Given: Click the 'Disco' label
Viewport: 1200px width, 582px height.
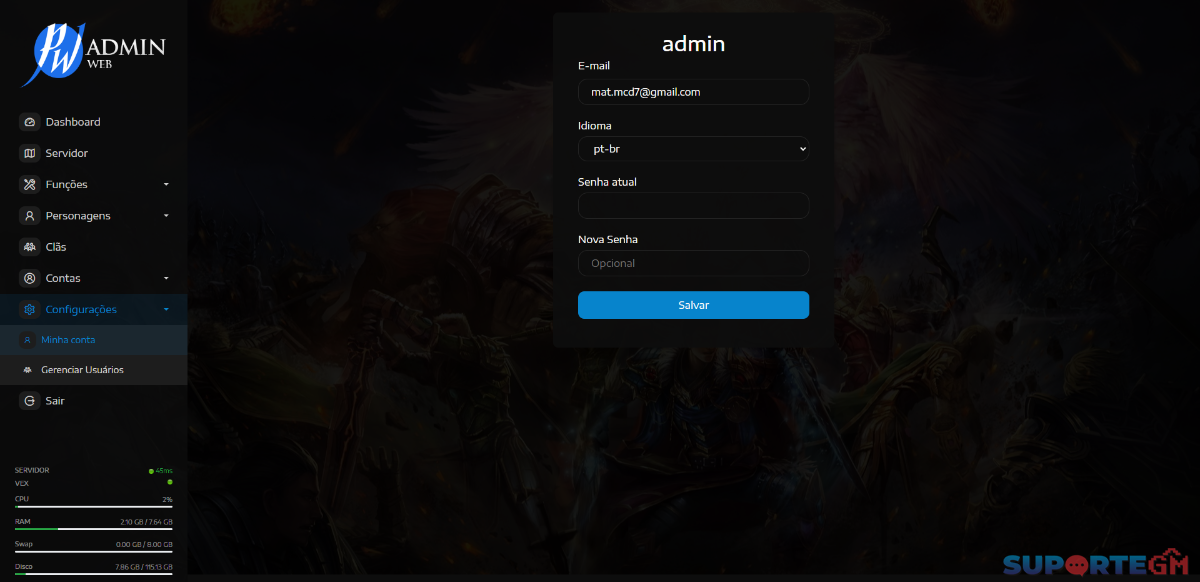Looking at the screenshot, I should tap(24, 567).
